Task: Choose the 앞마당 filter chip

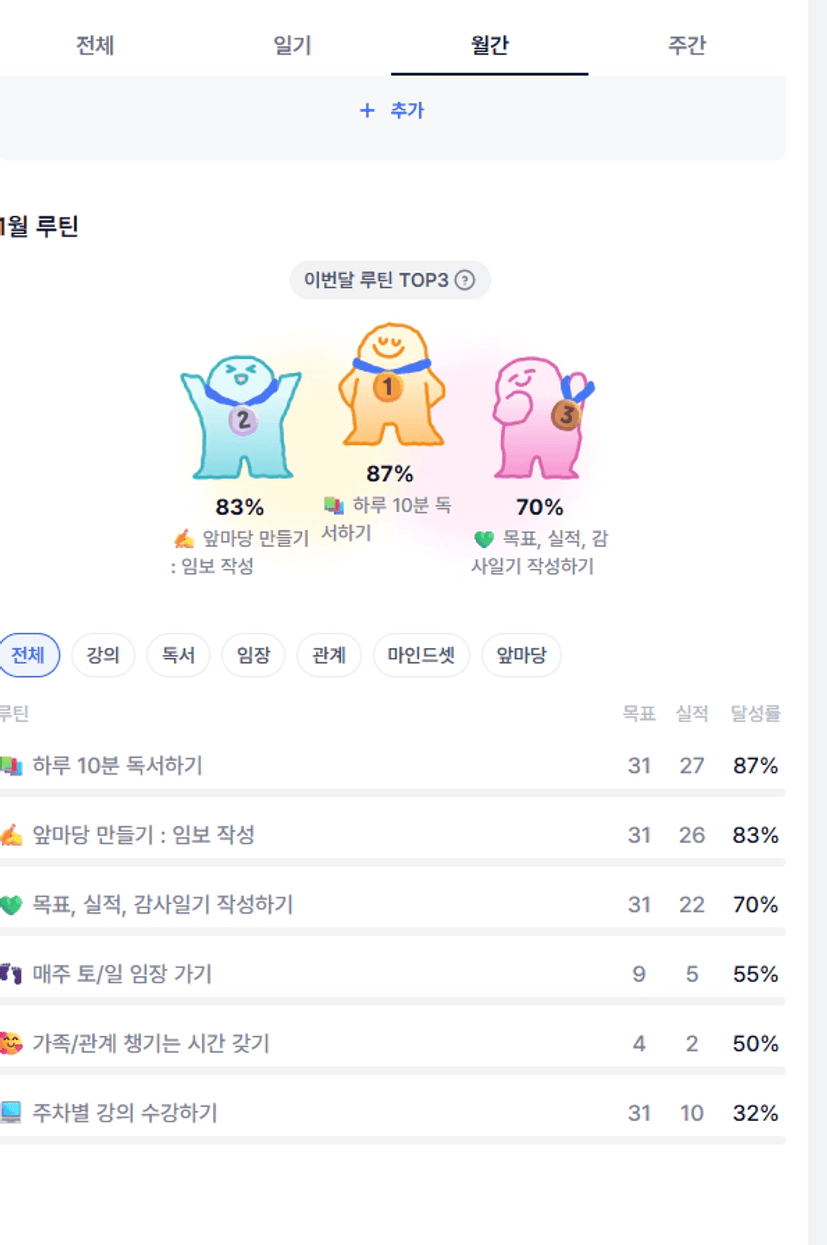Action: 521,656
